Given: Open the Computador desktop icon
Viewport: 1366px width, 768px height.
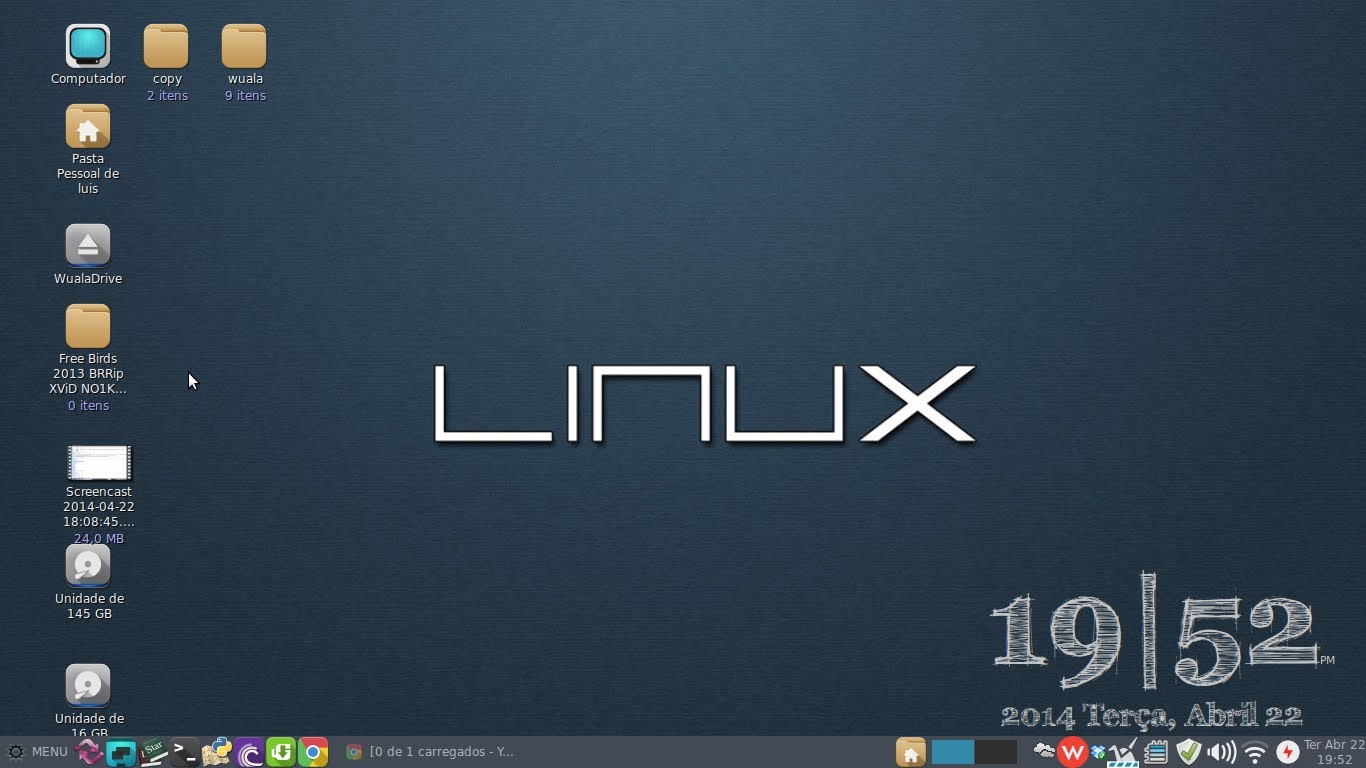Looking at the screenshot, I should 88,47.
